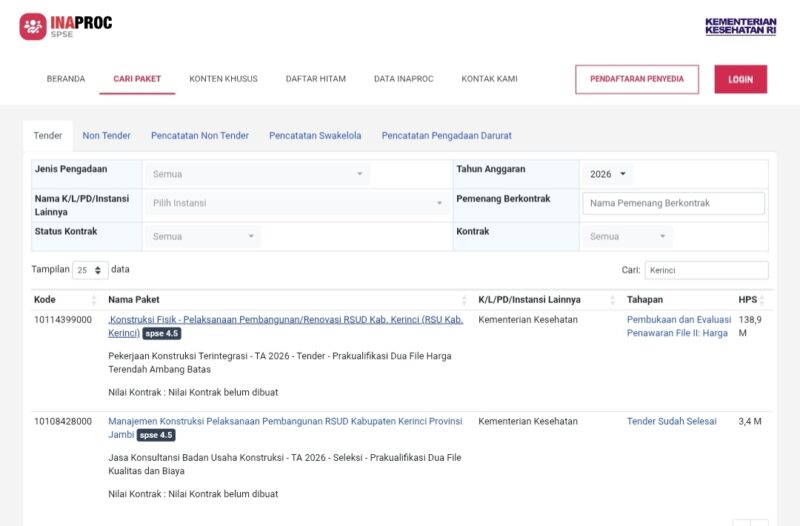
Task: Open the Pilih Instansi dropdown
Action: pos(297,203)
